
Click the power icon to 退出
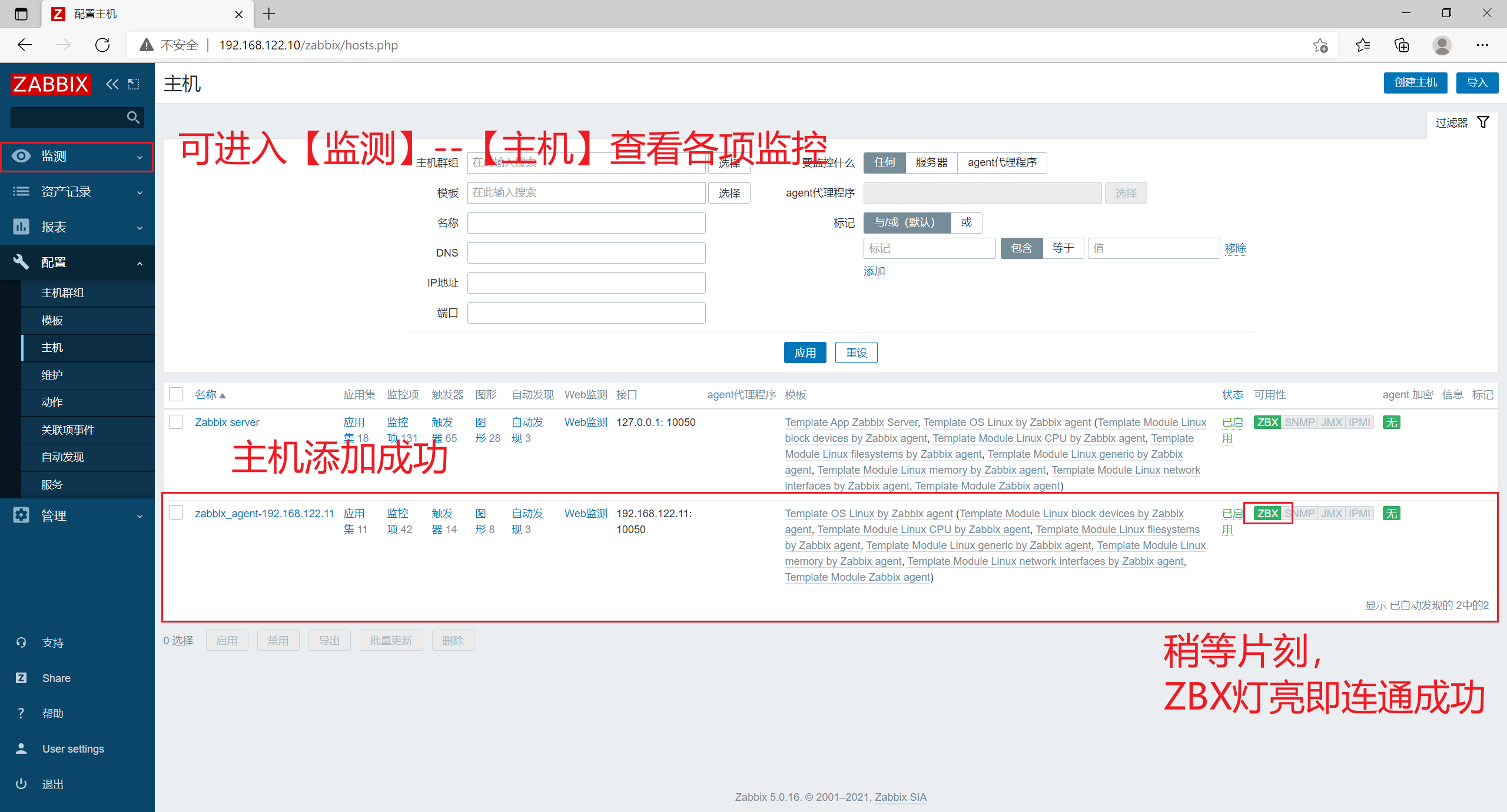tap(21, 784)
